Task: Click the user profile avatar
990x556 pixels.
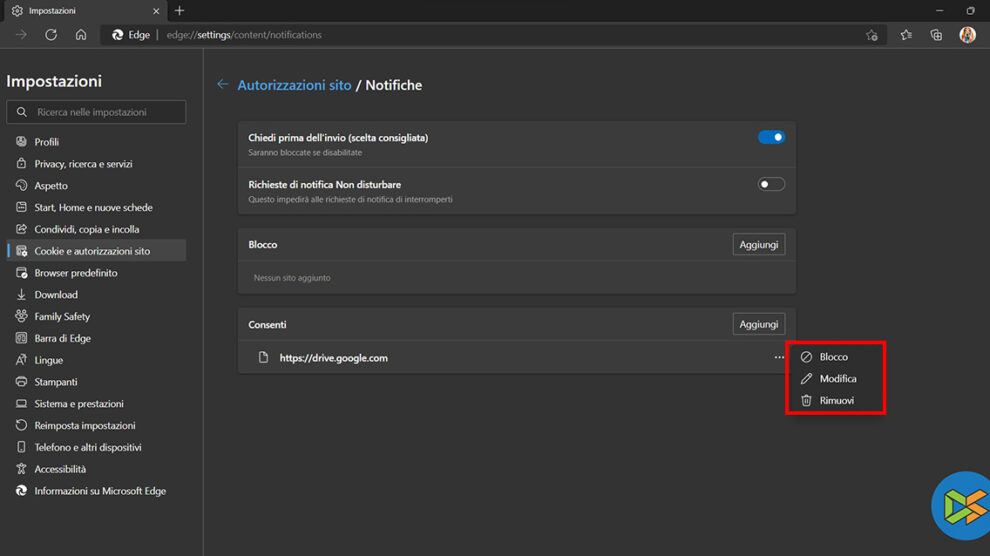Action: [x=967, y=35]
